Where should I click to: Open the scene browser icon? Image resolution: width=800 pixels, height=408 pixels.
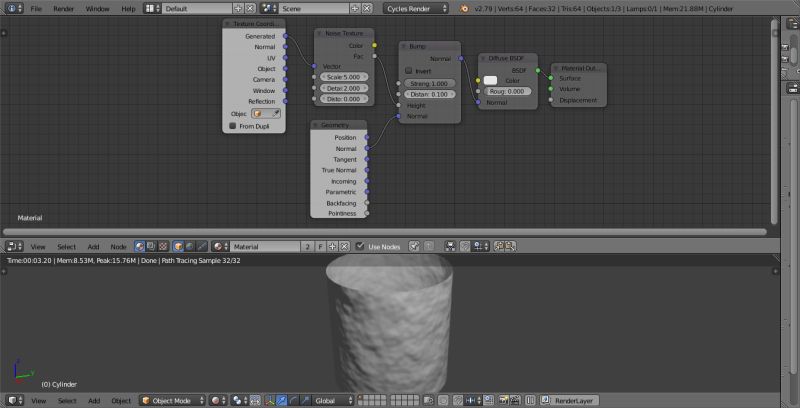pyautogui.click(x=269, y=9)
